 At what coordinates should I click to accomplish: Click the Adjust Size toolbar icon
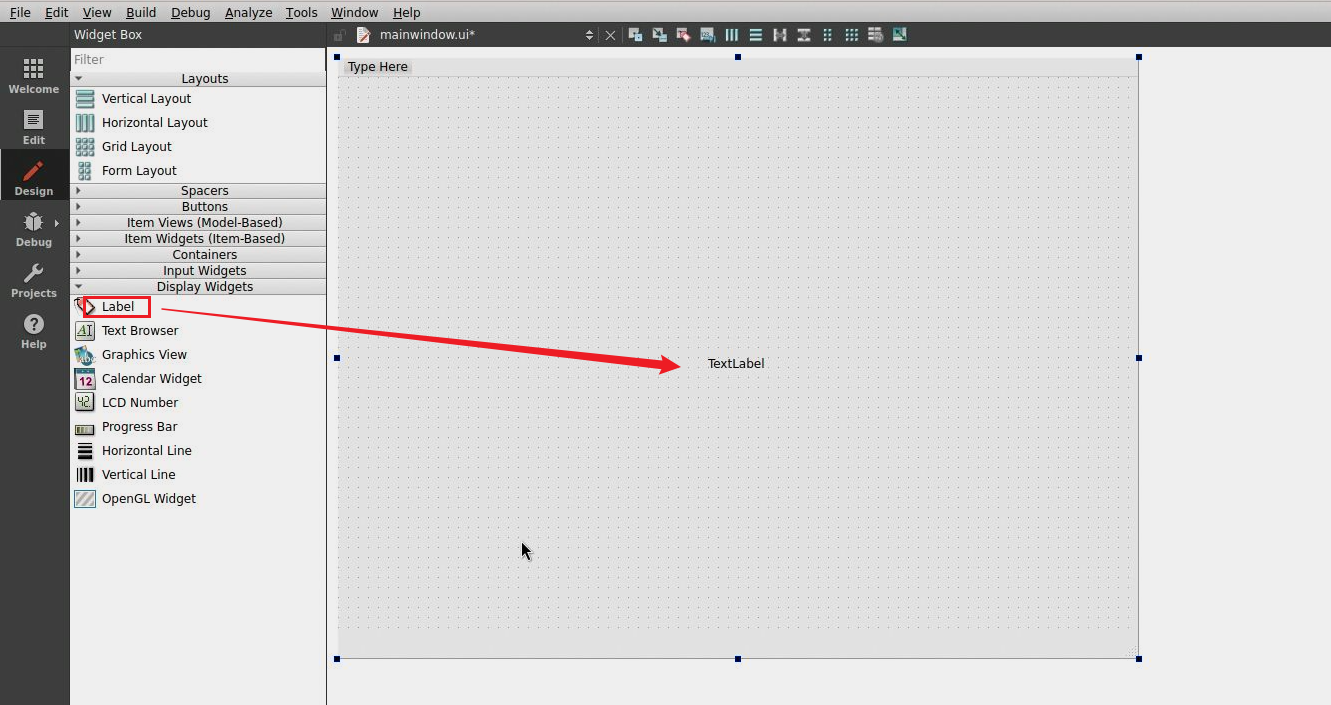coord(900,35)
